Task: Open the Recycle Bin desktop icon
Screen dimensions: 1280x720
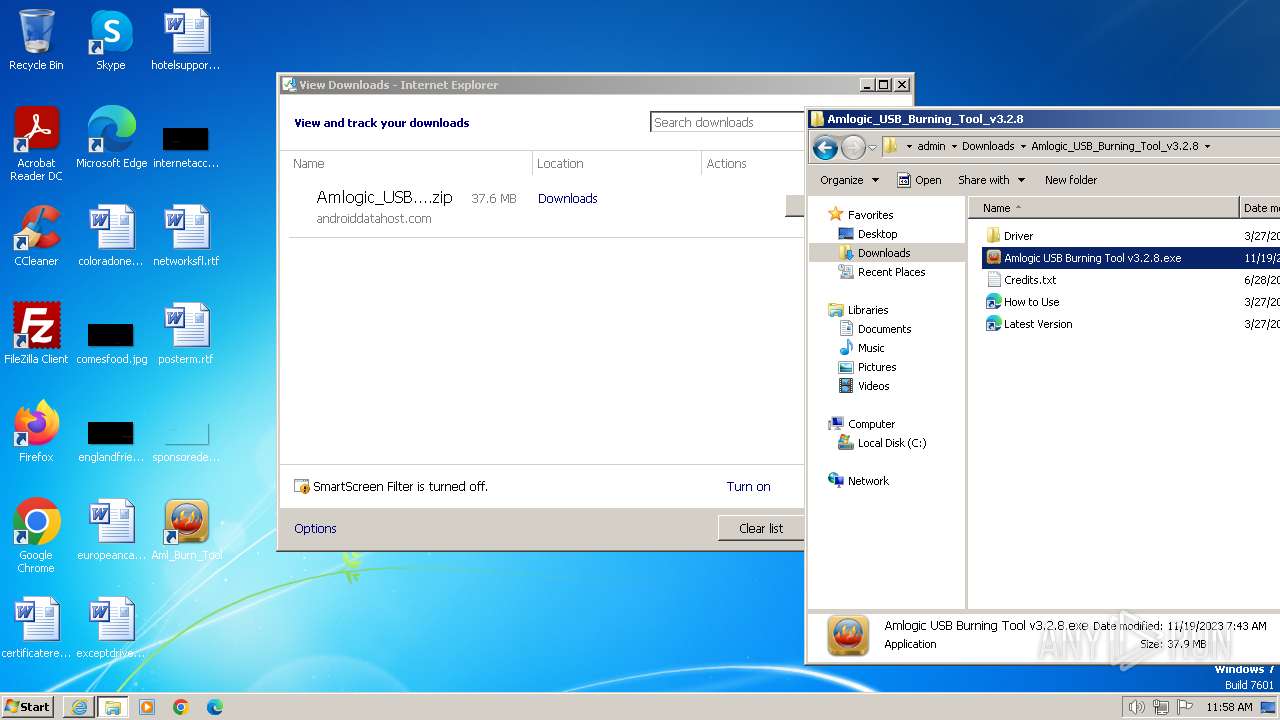Action: [x=36, y=40]
